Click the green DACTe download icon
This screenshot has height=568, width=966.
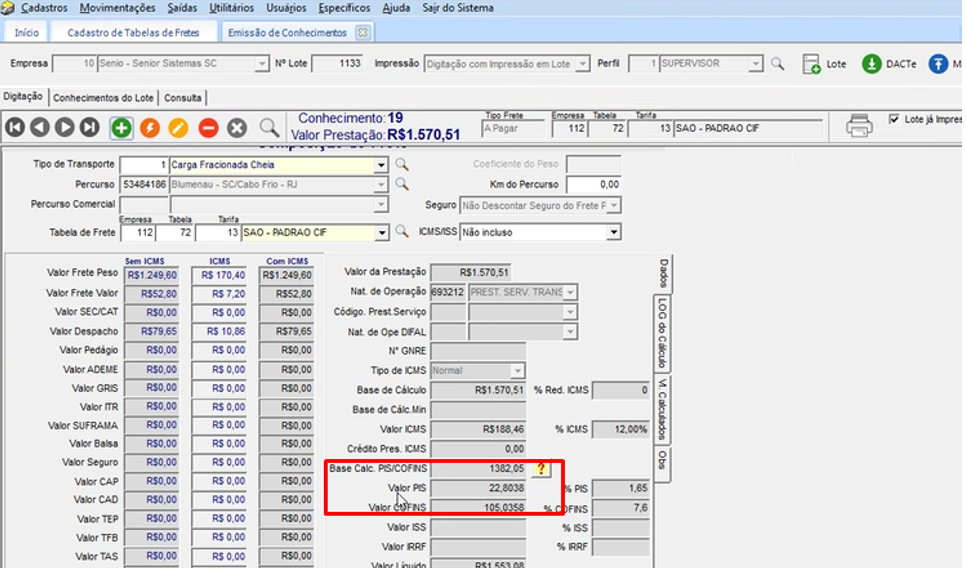click(872, 64)
